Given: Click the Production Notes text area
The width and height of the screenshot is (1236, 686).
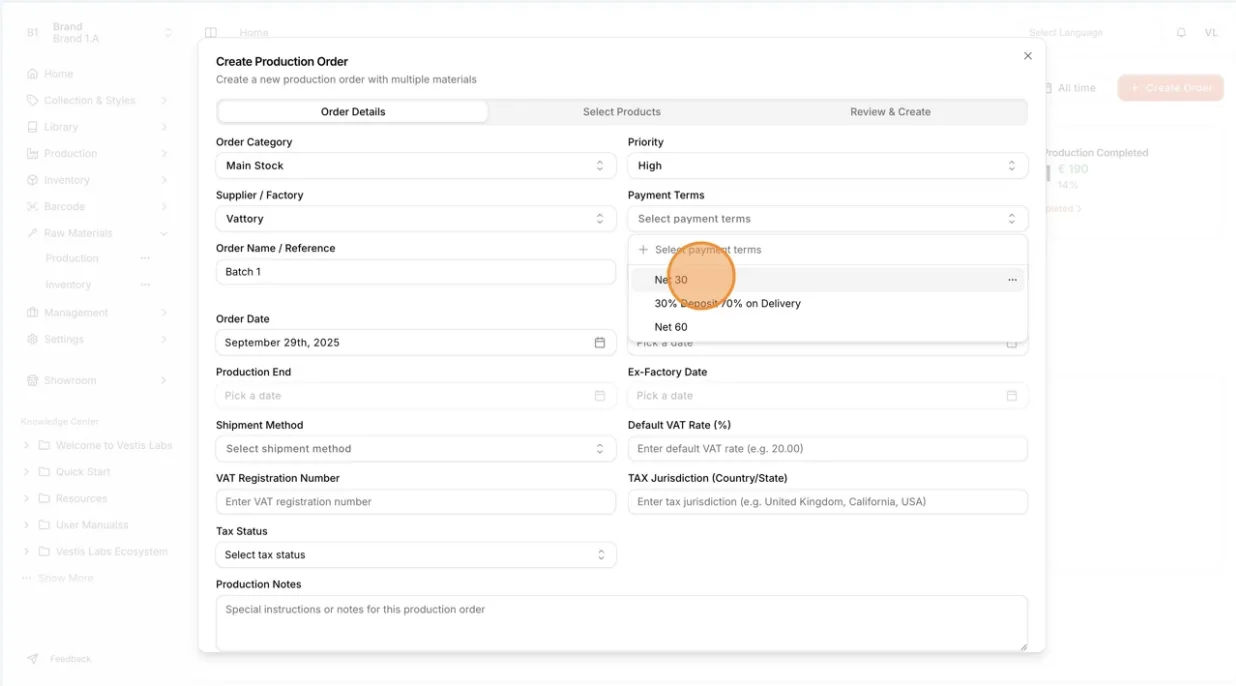Looking at the screenshot, I should pos(621,623).
